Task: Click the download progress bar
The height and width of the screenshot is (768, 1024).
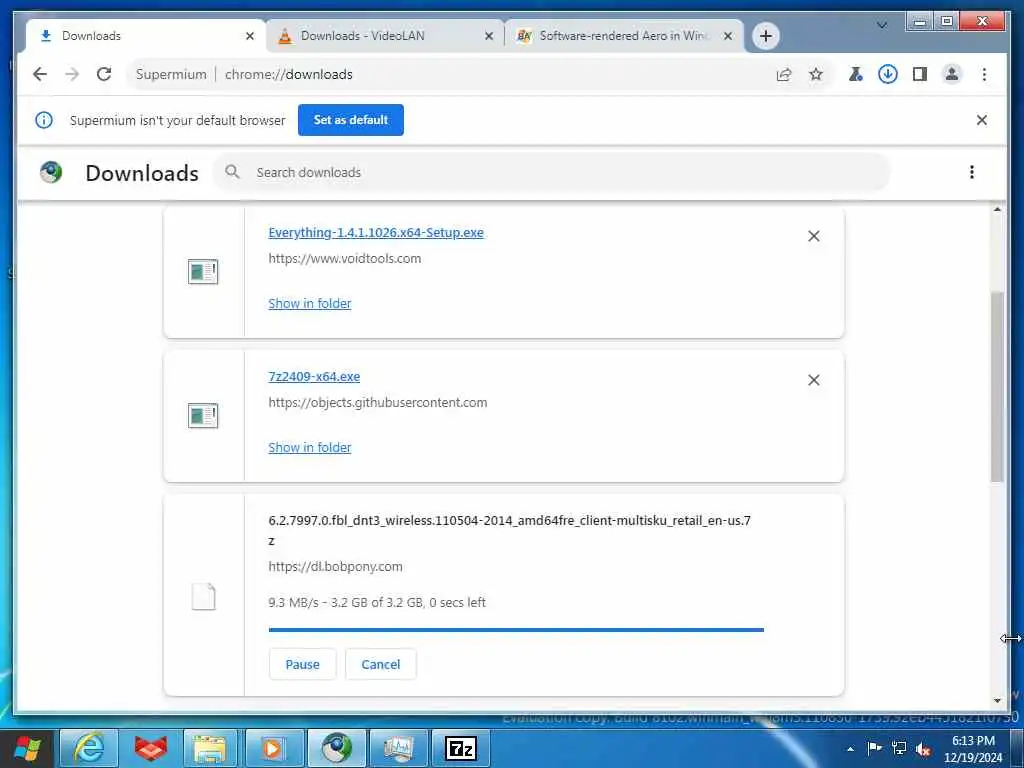Action: pos(516,630)
